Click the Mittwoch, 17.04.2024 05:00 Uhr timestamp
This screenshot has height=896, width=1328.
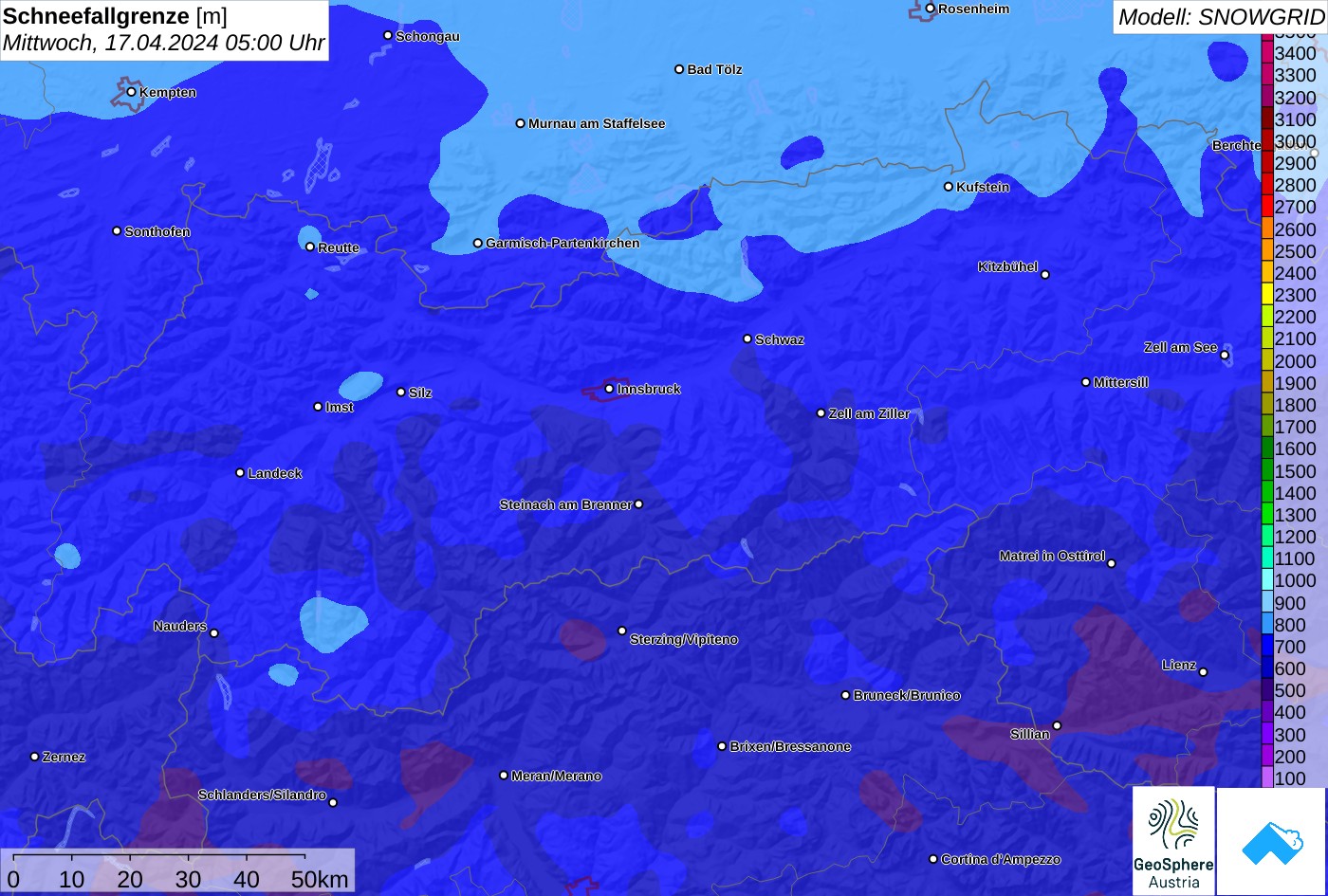pyautogui.click(x=164, y=43)
